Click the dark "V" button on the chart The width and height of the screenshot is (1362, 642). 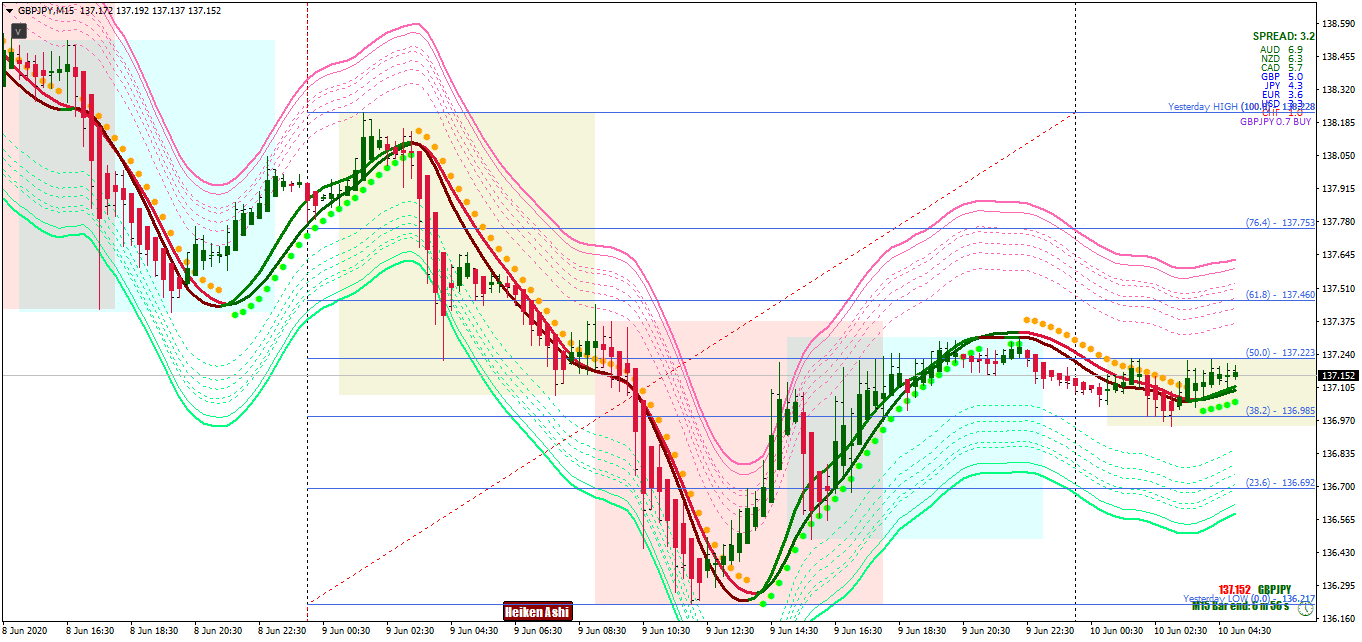19,31
